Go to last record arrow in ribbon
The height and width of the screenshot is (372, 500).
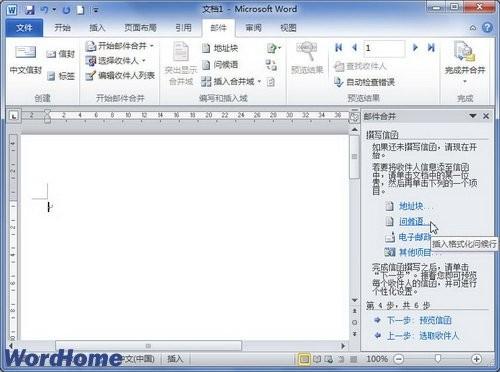pyautogui.click(x=431, y=48)
